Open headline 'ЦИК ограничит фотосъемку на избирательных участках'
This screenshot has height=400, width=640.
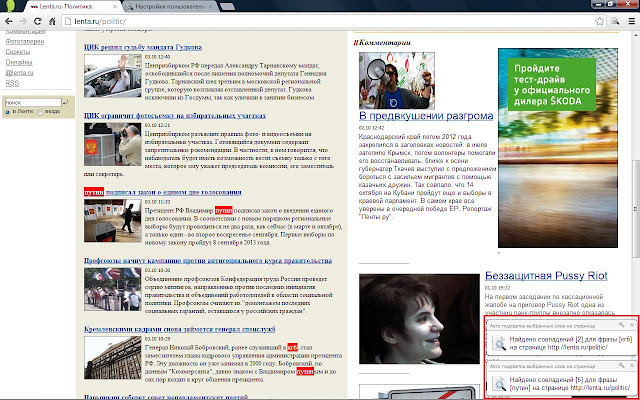[x=175, y=116]
